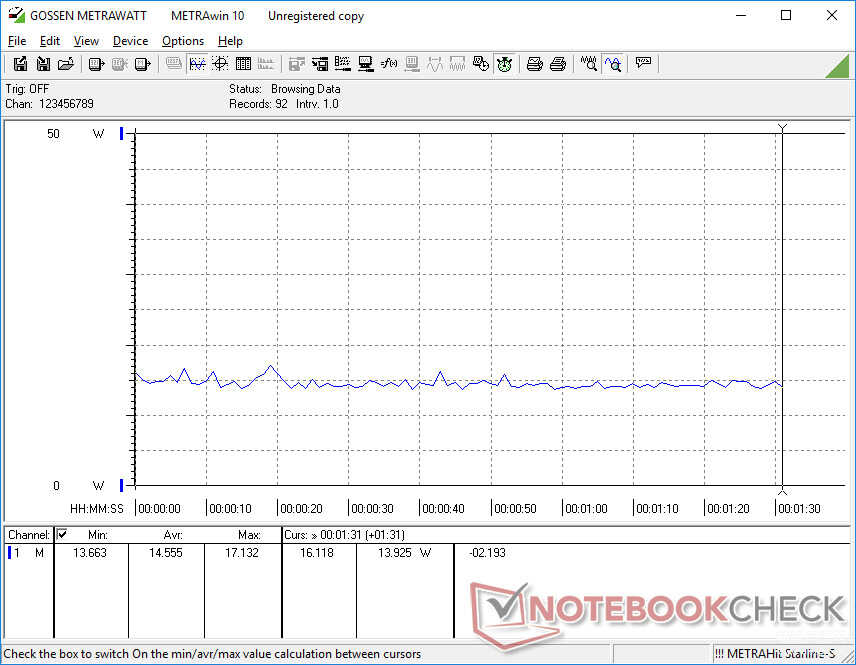
Task: Switch to the table view icon
Action: (x=243, y=64)
